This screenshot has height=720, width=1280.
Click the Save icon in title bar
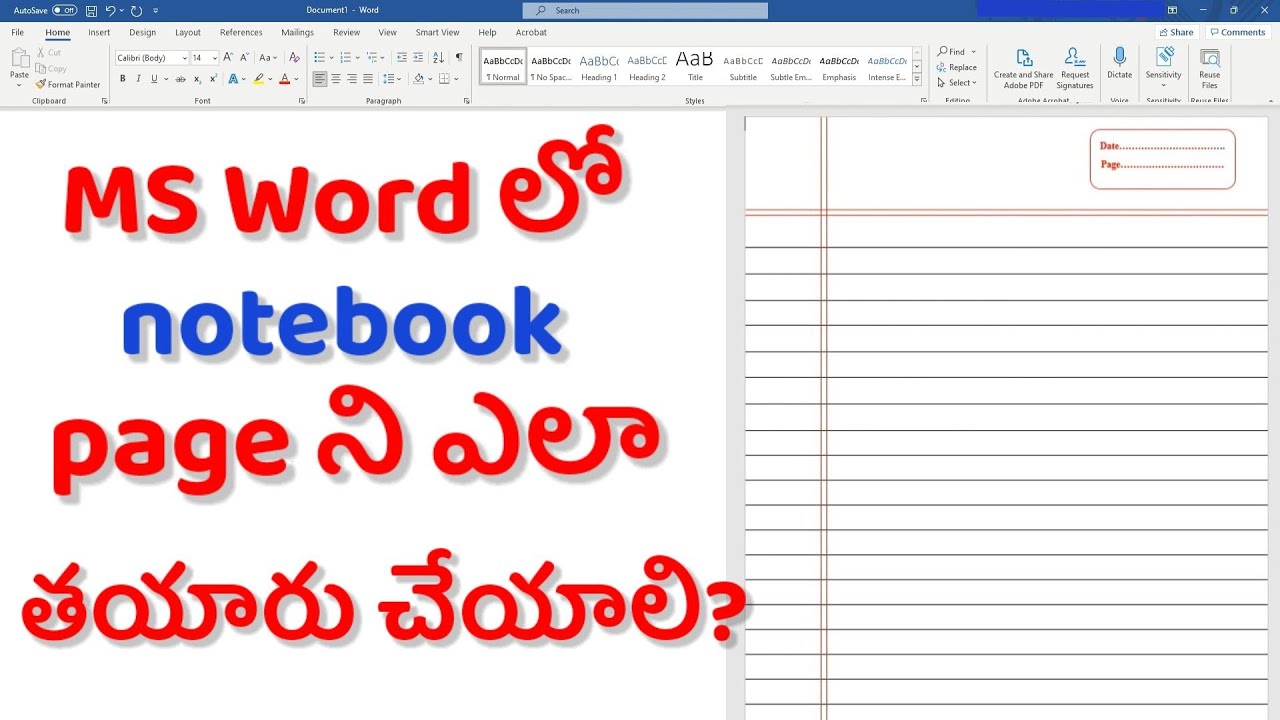(x=91, y=10)
